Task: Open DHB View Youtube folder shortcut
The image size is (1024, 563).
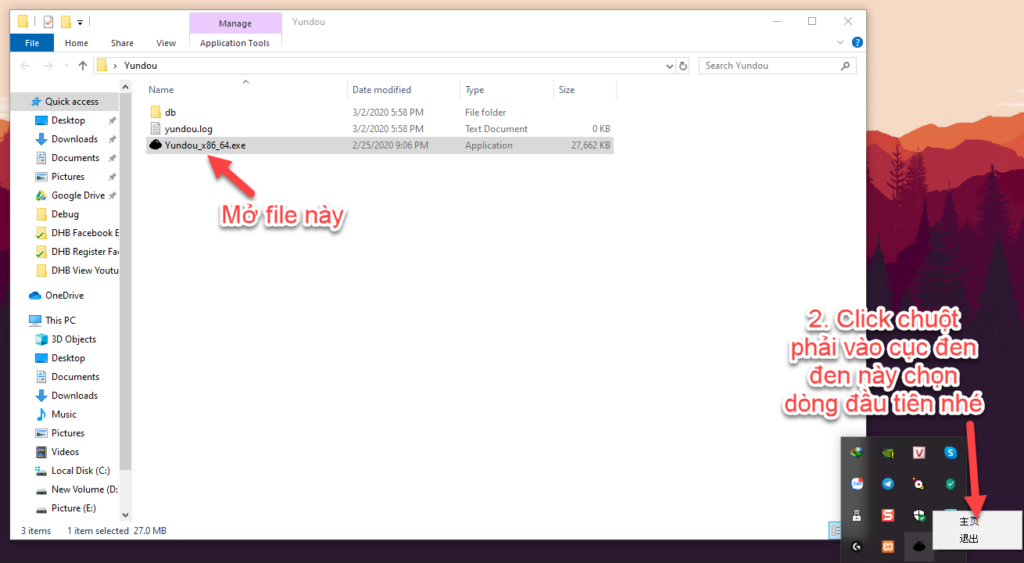Action: 77,270
